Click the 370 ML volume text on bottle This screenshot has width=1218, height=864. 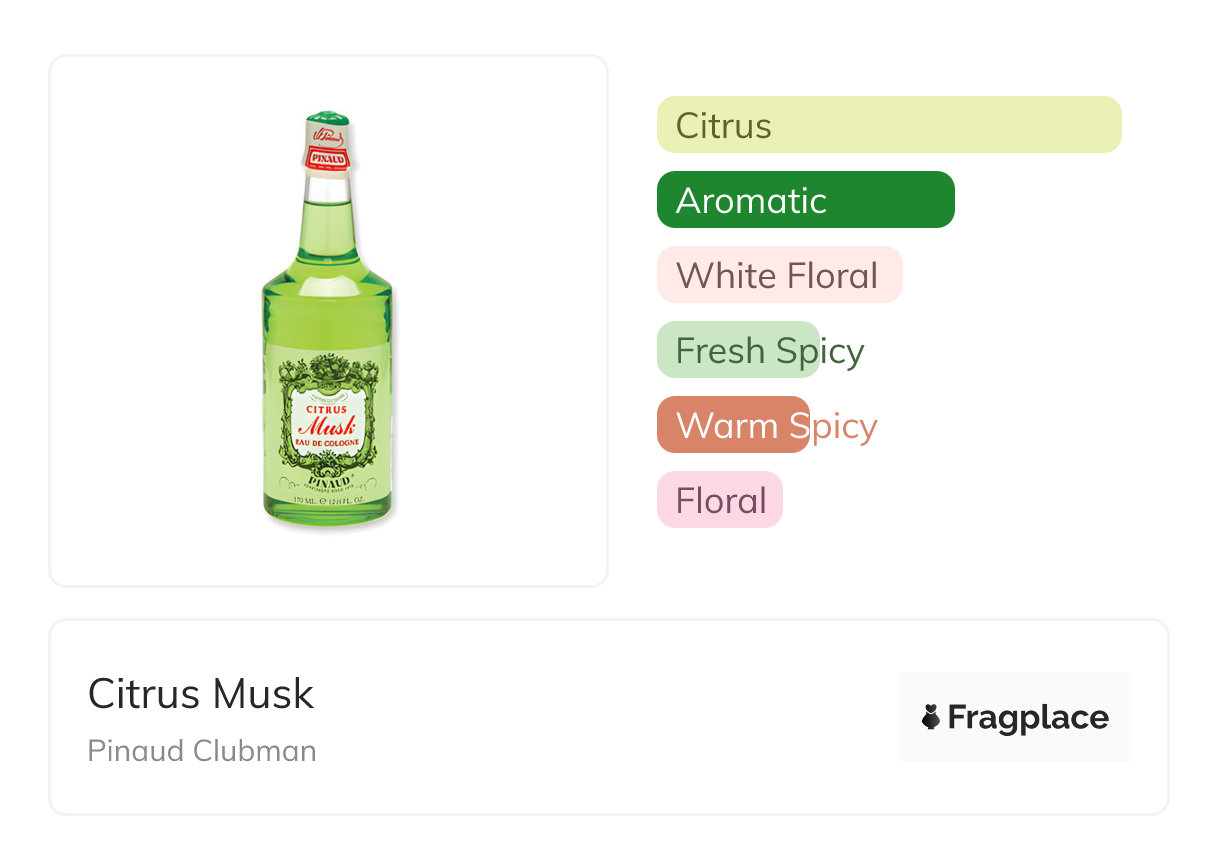(x=305, y=499)
